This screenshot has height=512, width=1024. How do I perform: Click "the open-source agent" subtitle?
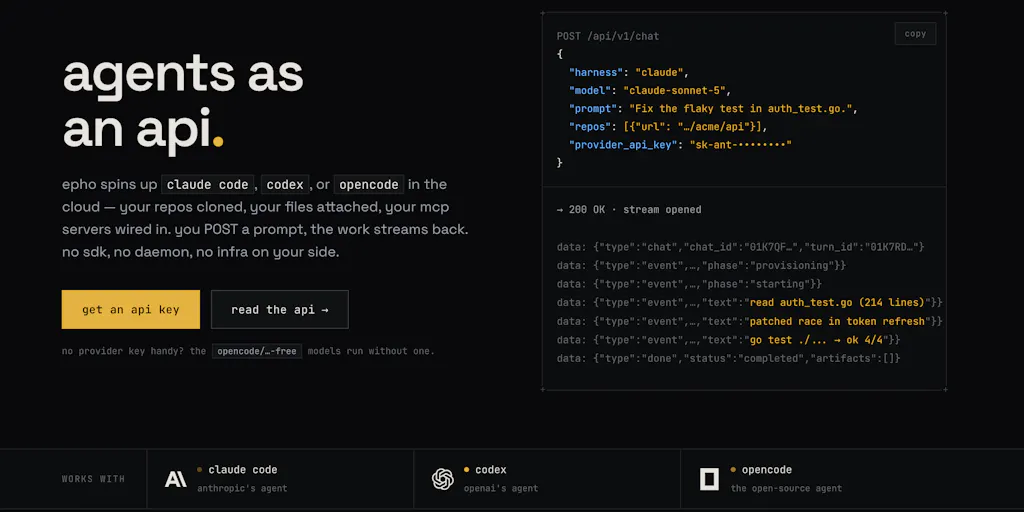(x=786, y=488)
